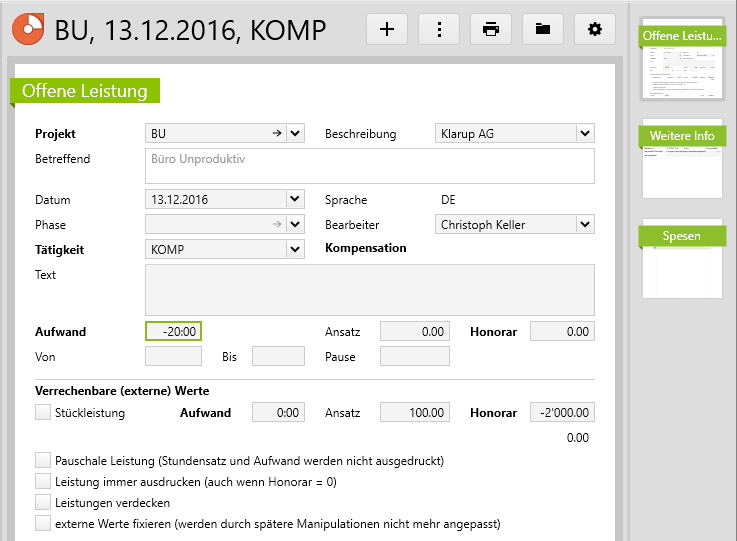Click the arrow icon in Phase field
The width and height of the screenshot is (737, 541).
[276, 224]
